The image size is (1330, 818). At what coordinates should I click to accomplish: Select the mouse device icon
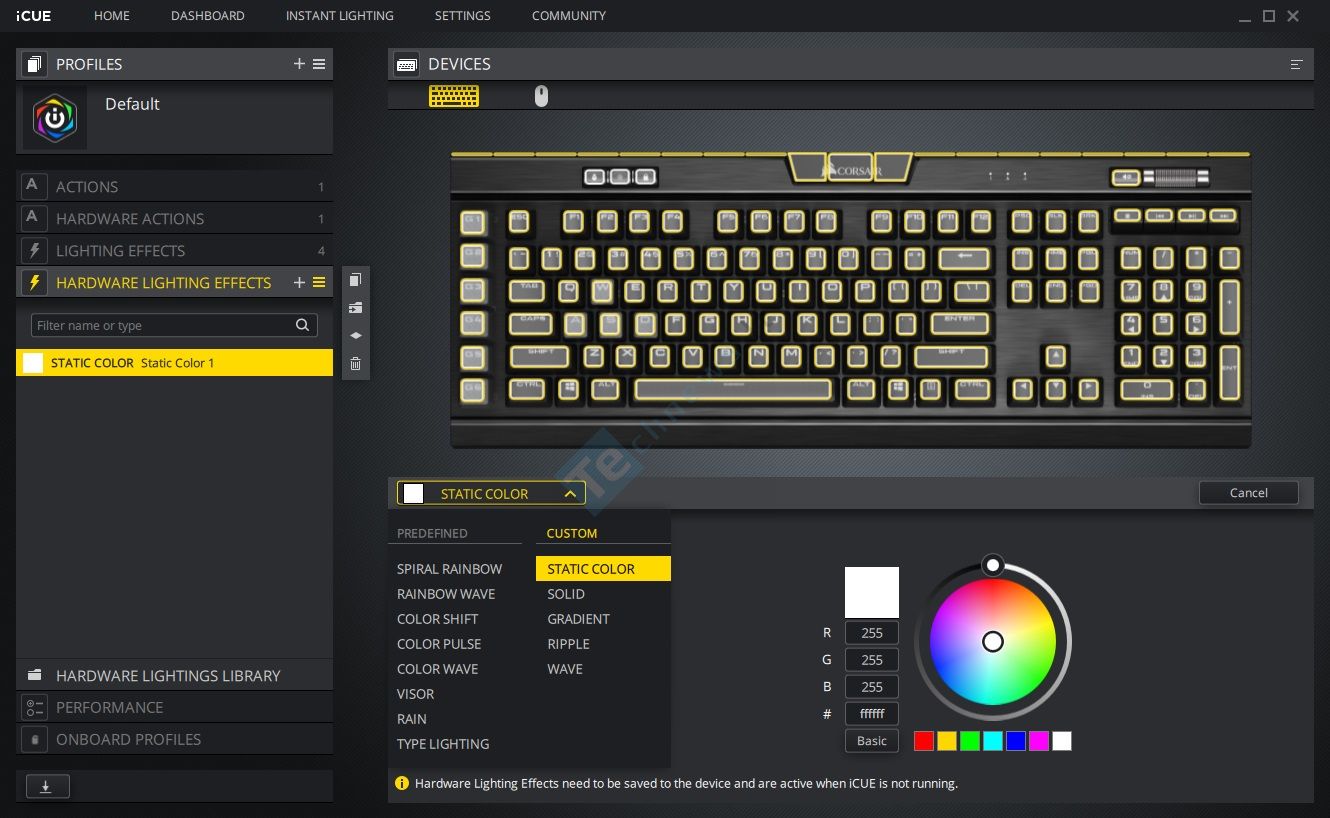pyautogui.click(x=541, y=96)
